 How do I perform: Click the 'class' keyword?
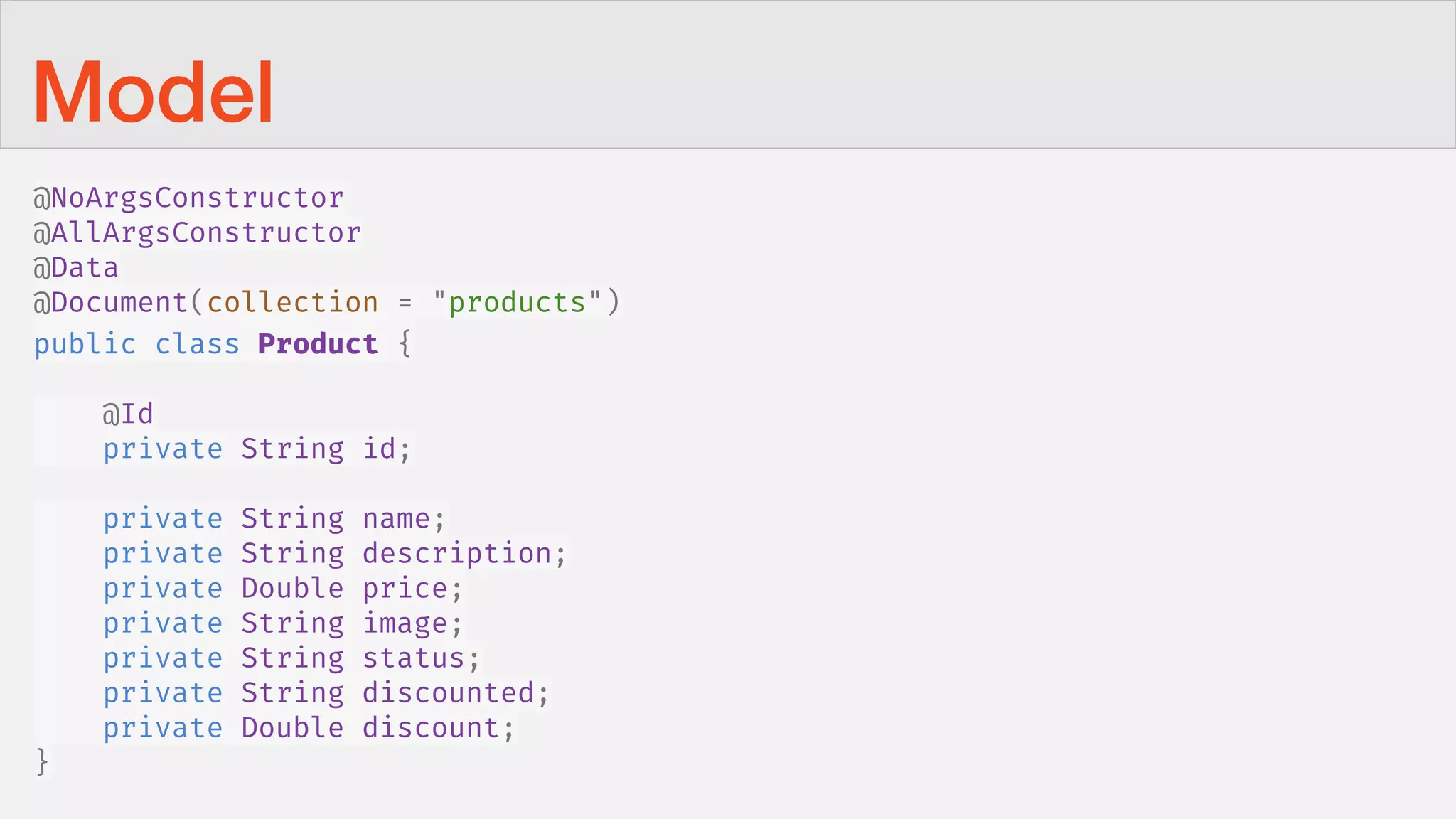coord(197,344)
